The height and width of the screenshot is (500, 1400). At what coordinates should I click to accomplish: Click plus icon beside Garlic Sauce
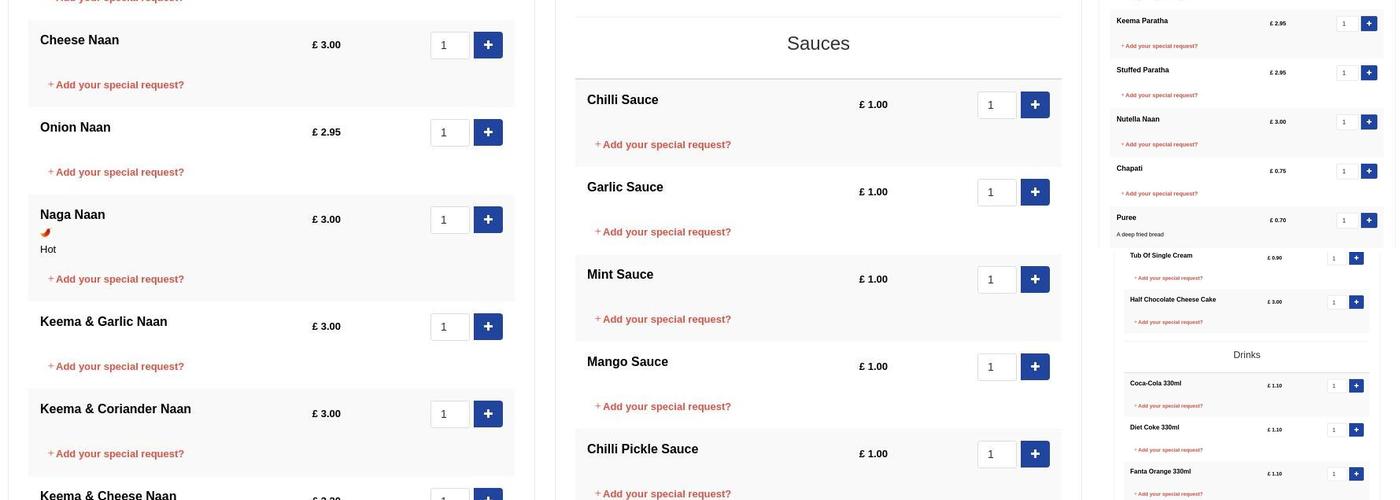(x=1035, y=192)
